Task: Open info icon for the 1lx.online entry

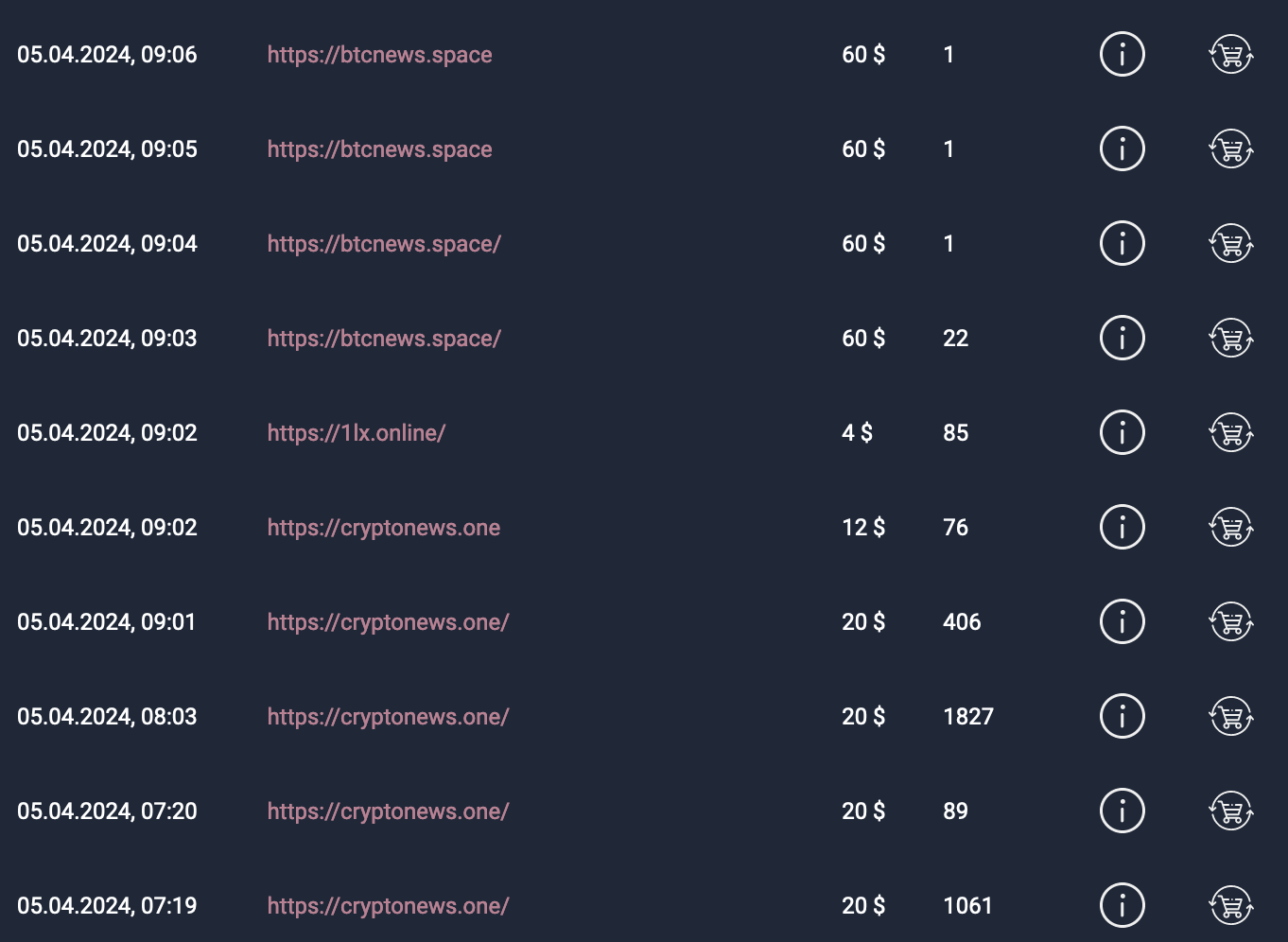Action: [x=1123, y=432]
